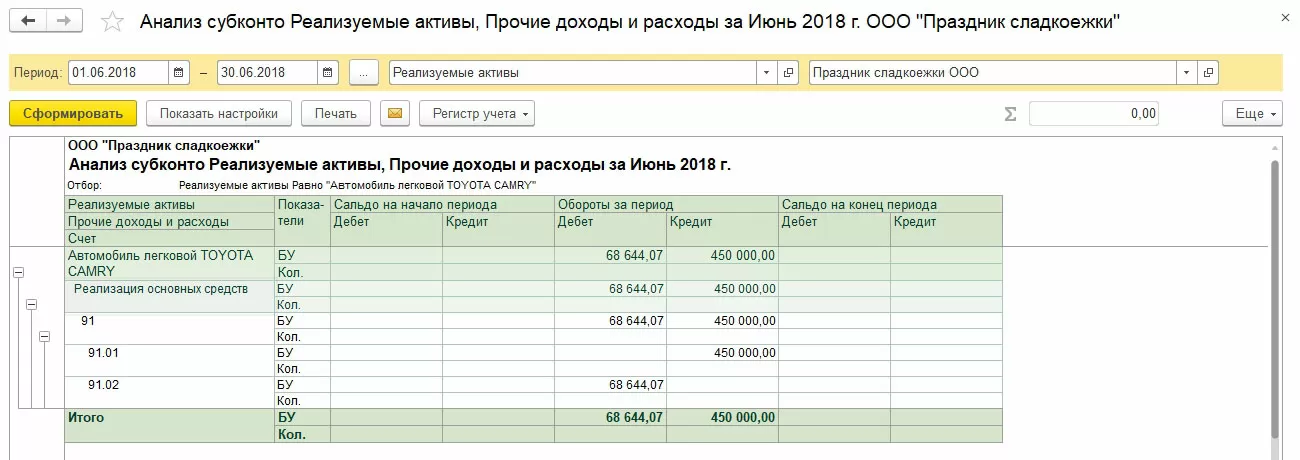Click the Печать button
The height and width of the screenshot is (460, 1300).
335,113
